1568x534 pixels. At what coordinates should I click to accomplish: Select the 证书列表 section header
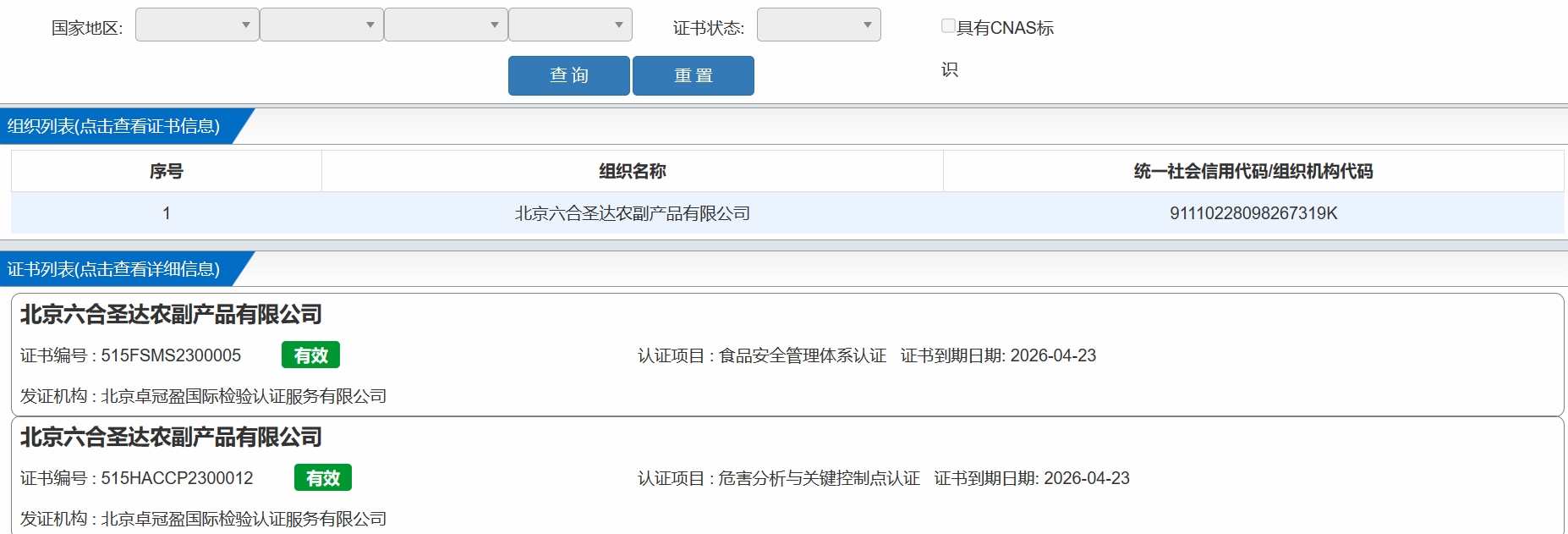click(x=113, y=269)
